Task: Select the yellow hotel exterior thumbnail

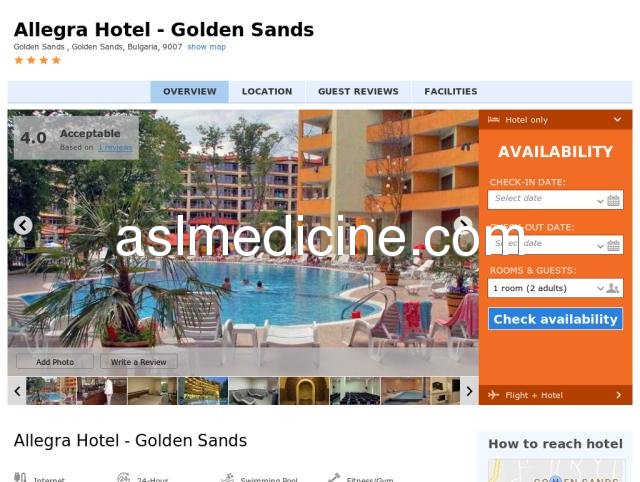Action: 203,391
